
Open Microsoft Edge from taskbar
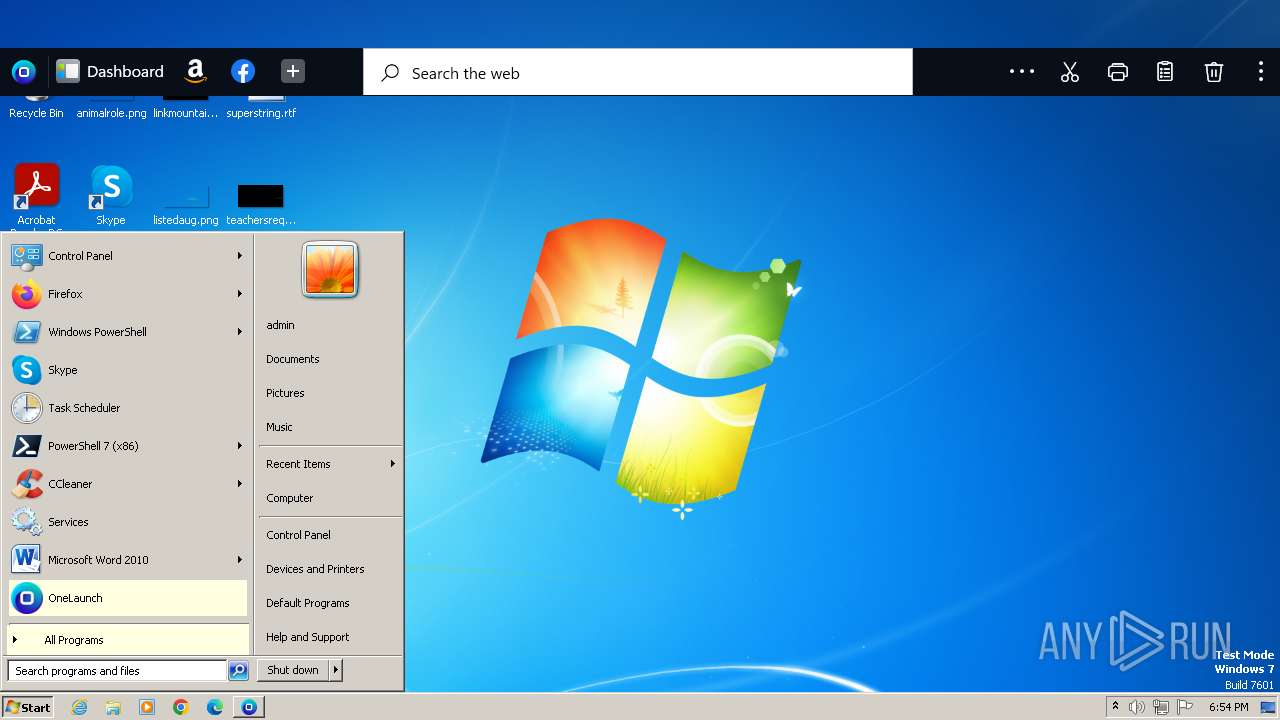[215, 707]
